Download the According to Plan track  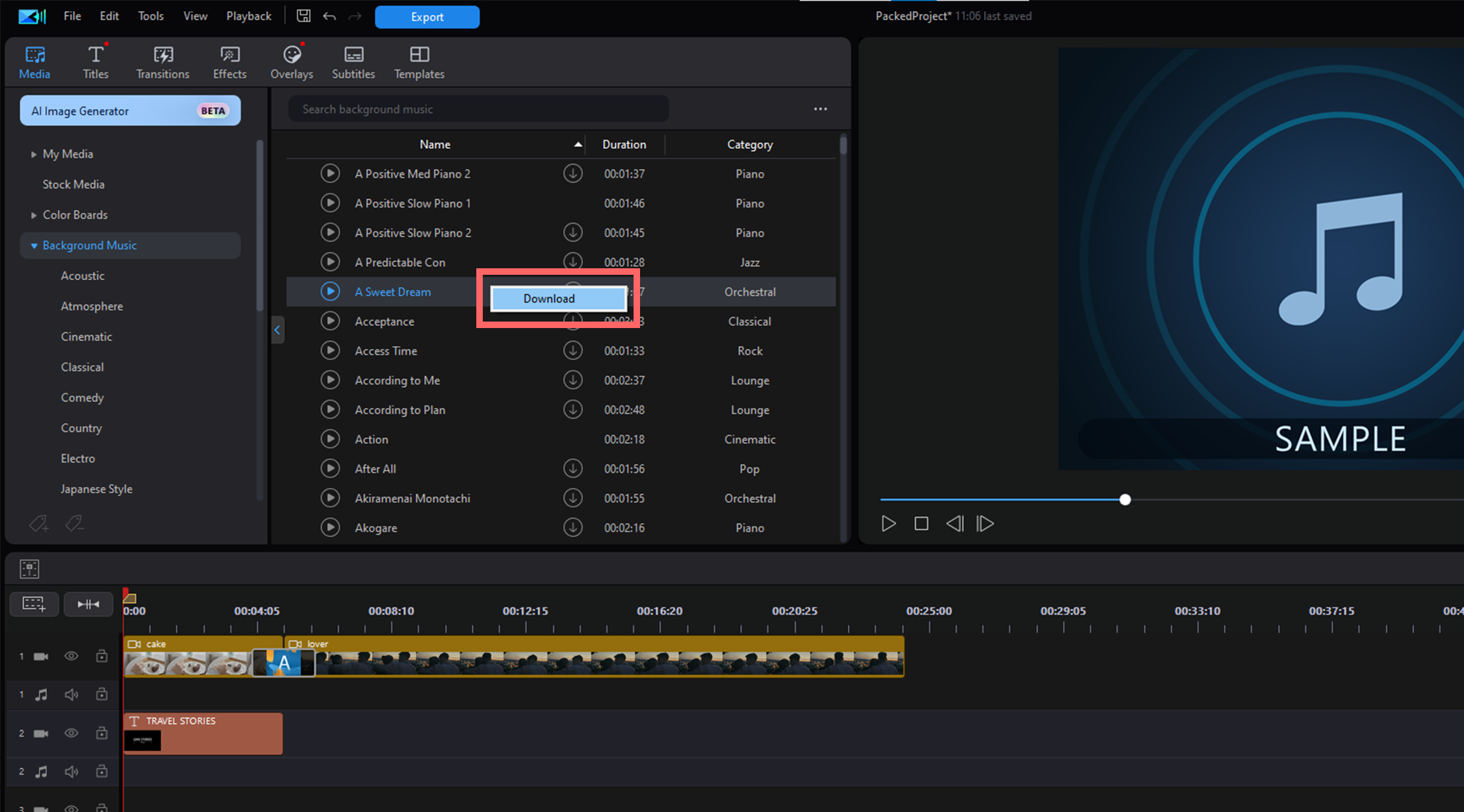coord(572,409)
